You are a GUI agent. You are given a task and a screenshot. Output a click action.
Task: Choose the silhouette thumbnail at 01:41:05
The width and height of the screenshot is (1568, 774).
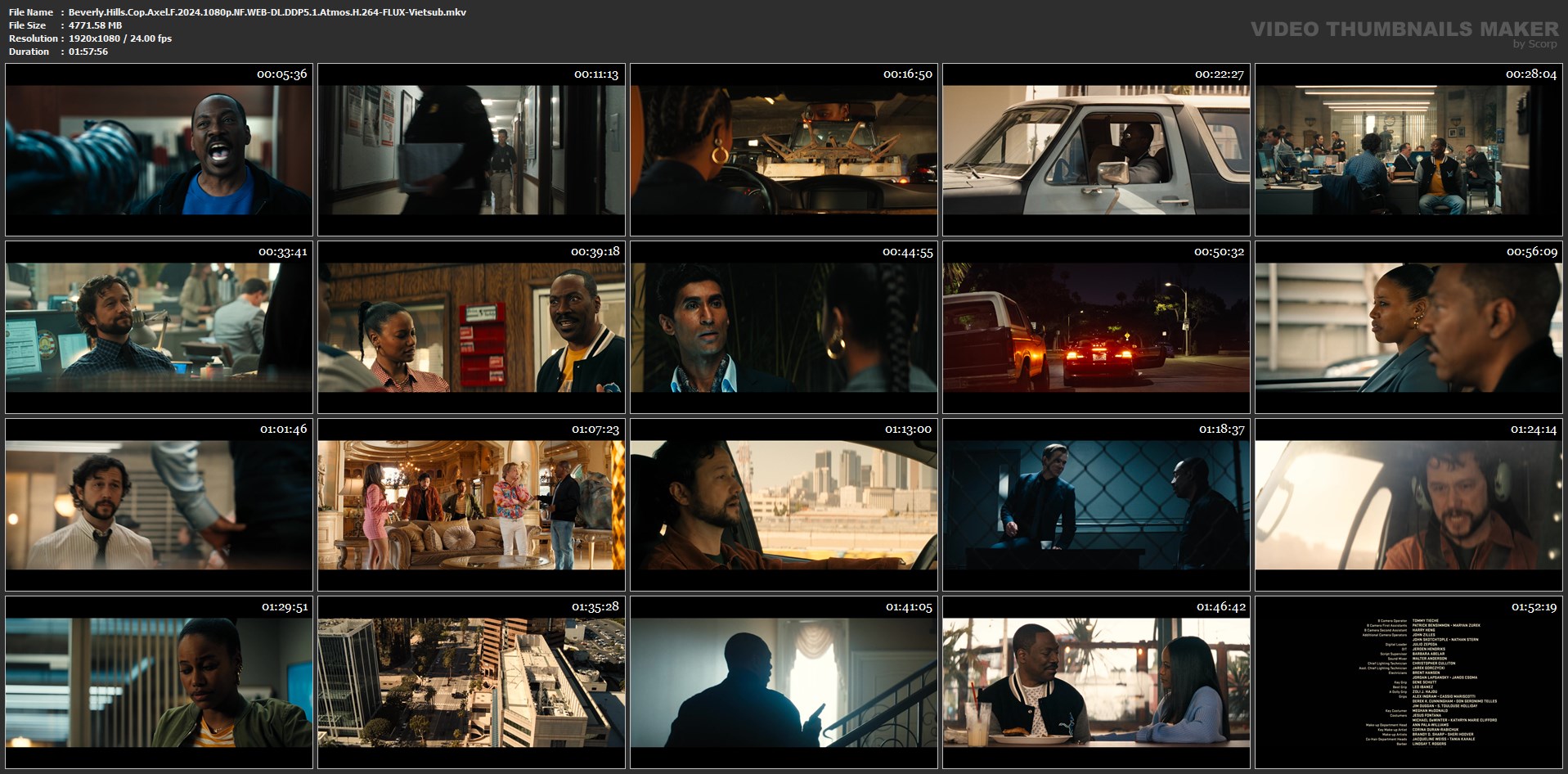point(784,682)
